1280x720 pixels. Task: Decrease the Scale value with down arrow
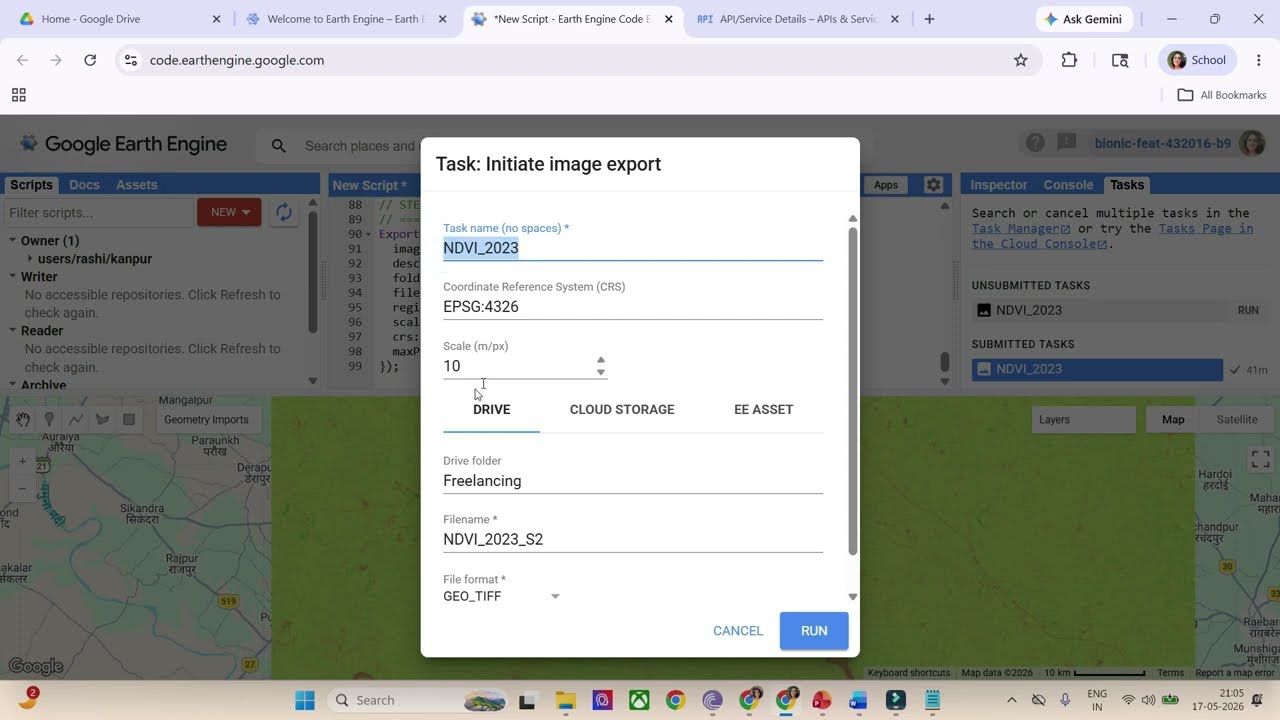601,372
